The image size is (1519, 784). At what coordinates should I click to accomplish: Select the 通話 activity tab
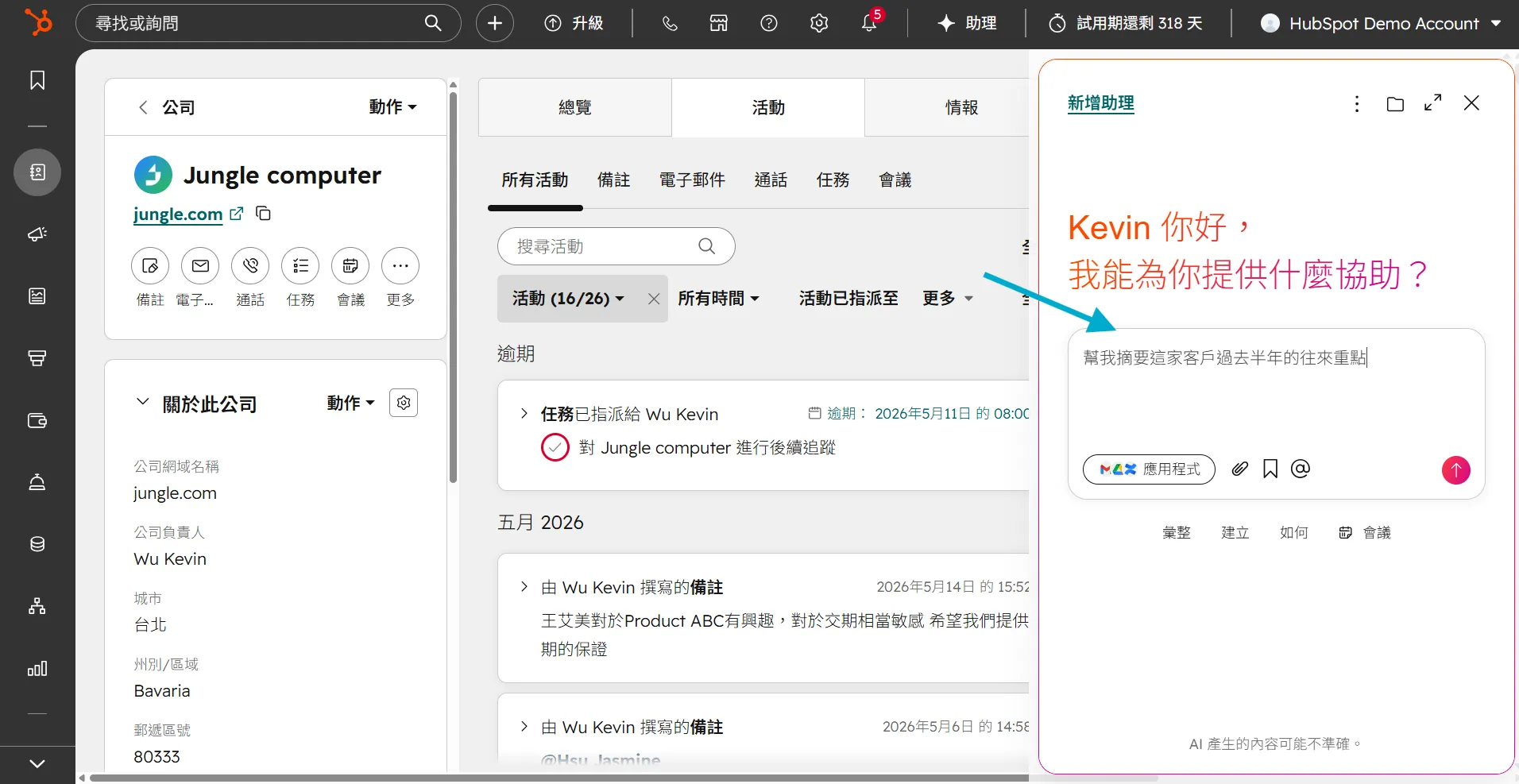(x=771, y=180)
